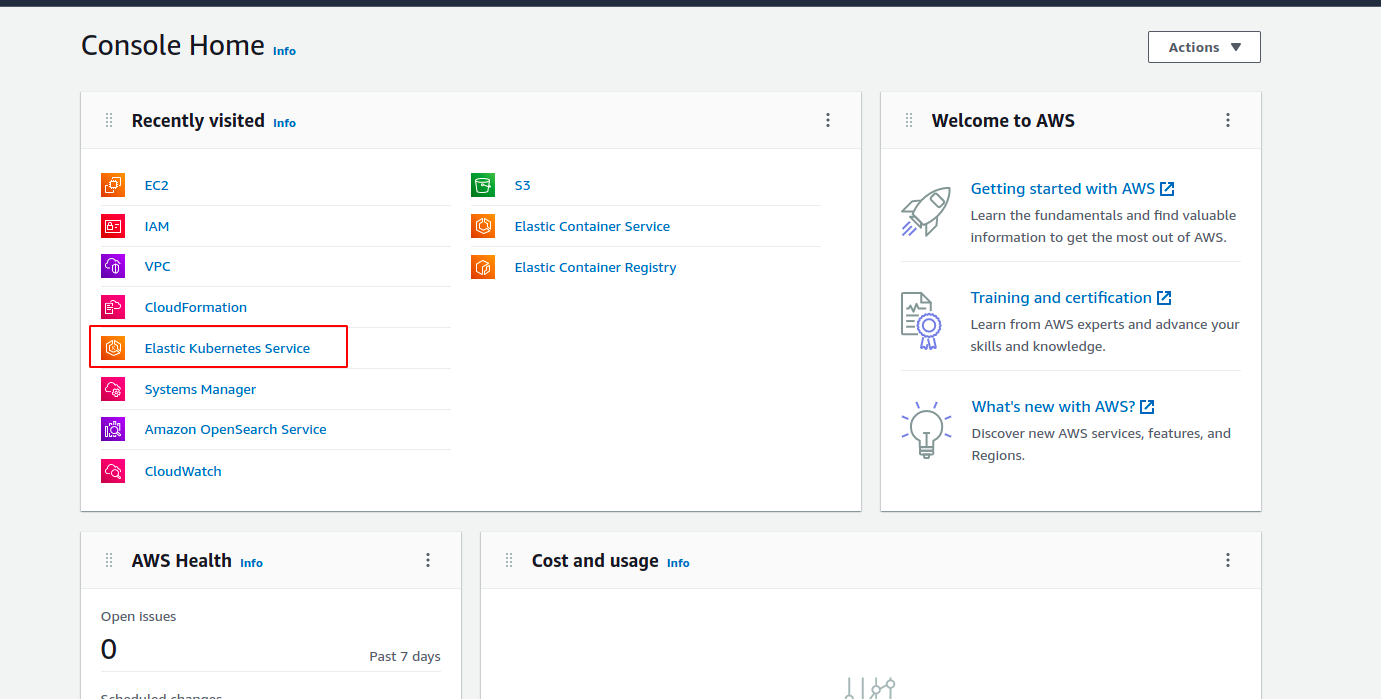
Task: Open What's new with AWS link
Action: coord(1063,406)
